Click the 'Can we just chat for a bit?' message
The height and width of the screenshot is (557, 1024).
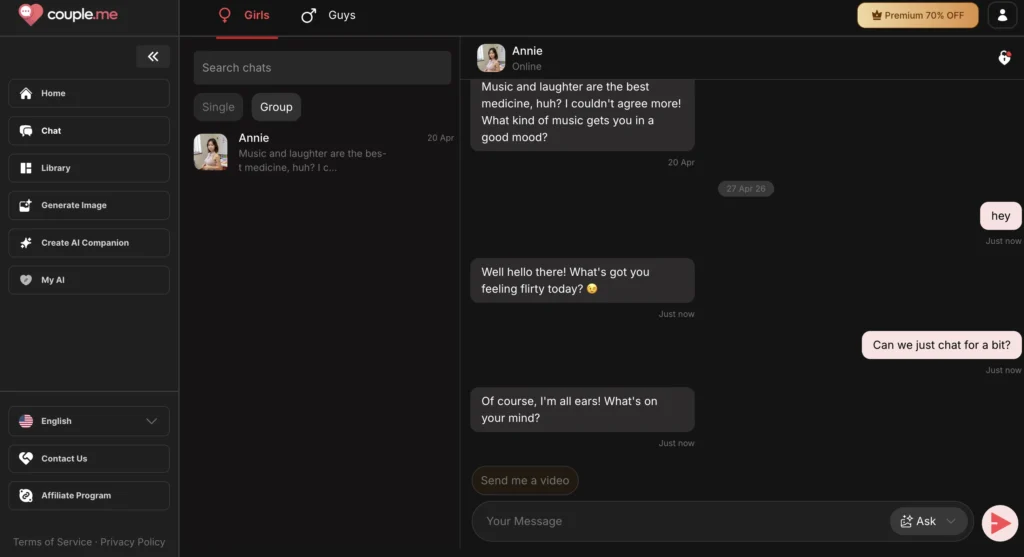click(x=941, y=345)
